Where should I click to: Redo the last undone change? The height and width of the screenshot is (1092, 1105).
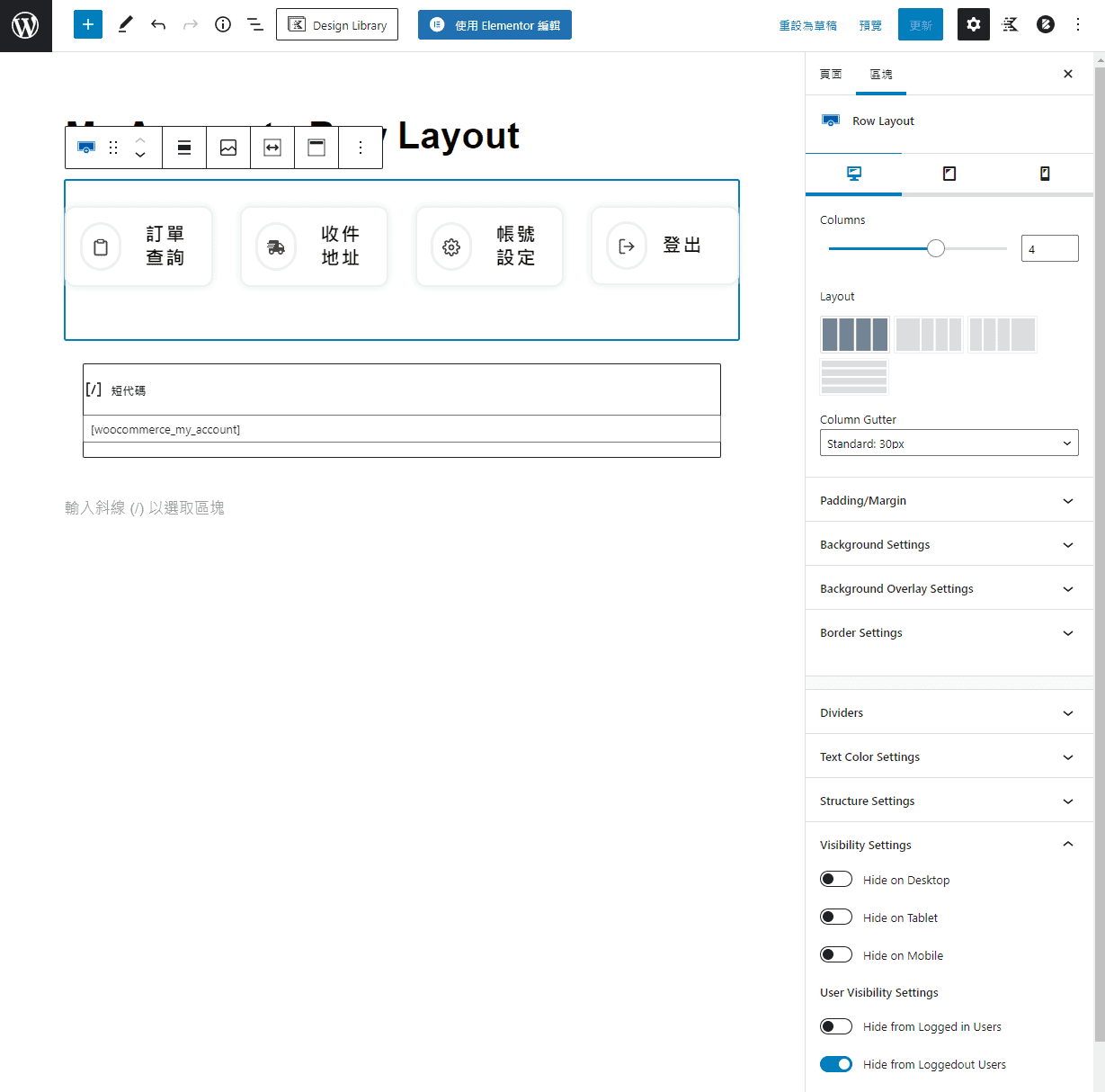(x=191, y=24)
